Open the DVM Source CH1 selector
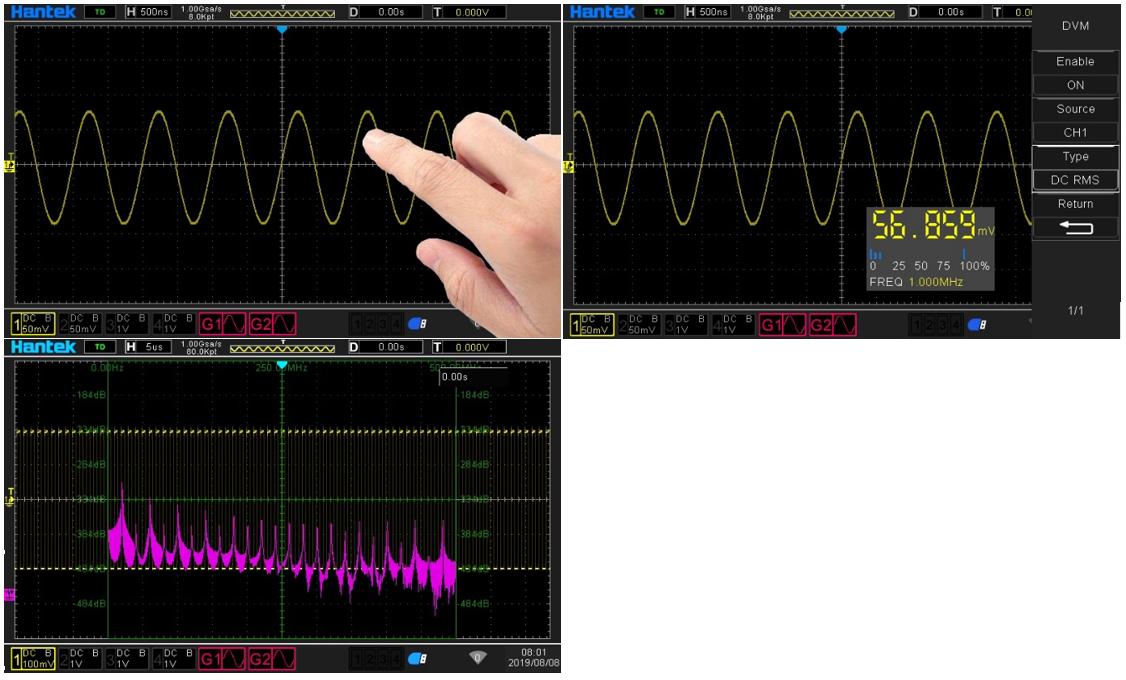The width and height of the screenshot is (1126, 680). 1075,132
